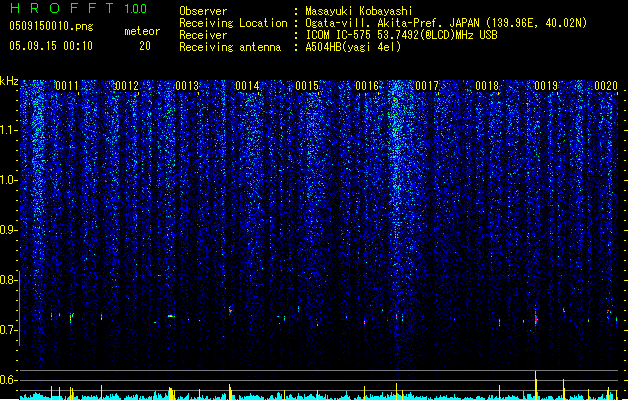The image size is (629, 400).
Task: Select the file name 0509150010.png
Action: pos(51,26)
